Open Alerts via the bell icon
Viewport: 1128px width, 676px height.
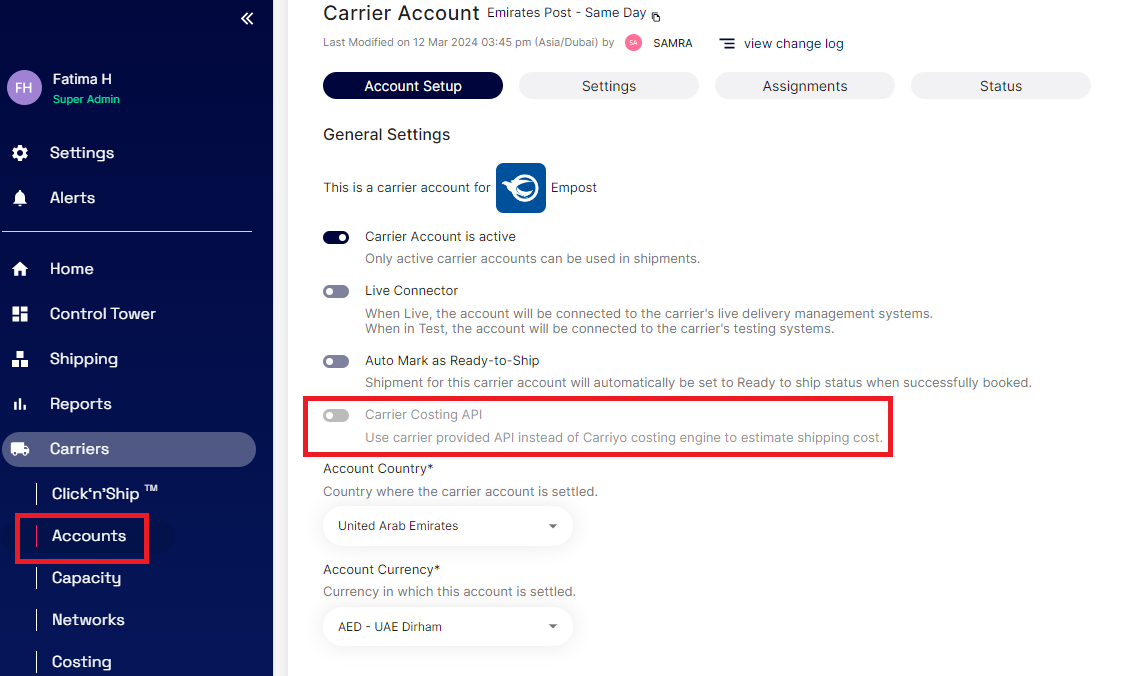pos(20,198)
